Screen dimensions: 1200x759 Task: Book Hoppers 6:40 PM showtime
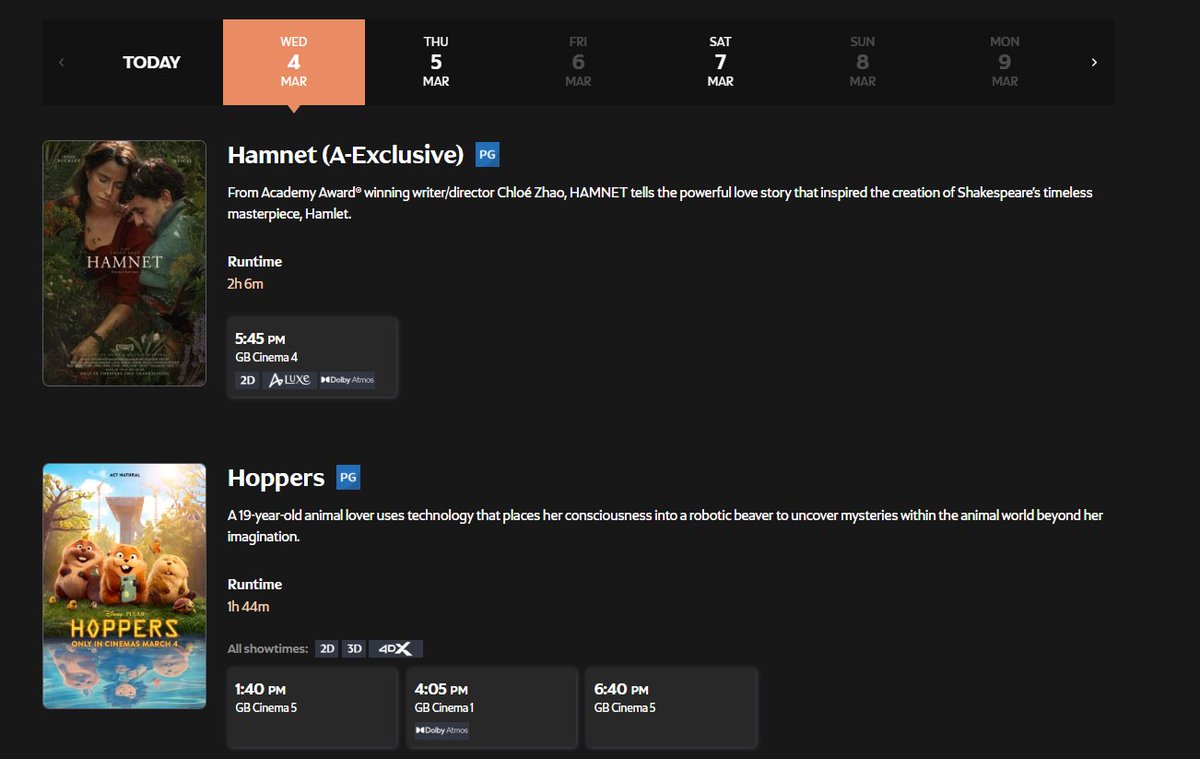coord(672,707)
